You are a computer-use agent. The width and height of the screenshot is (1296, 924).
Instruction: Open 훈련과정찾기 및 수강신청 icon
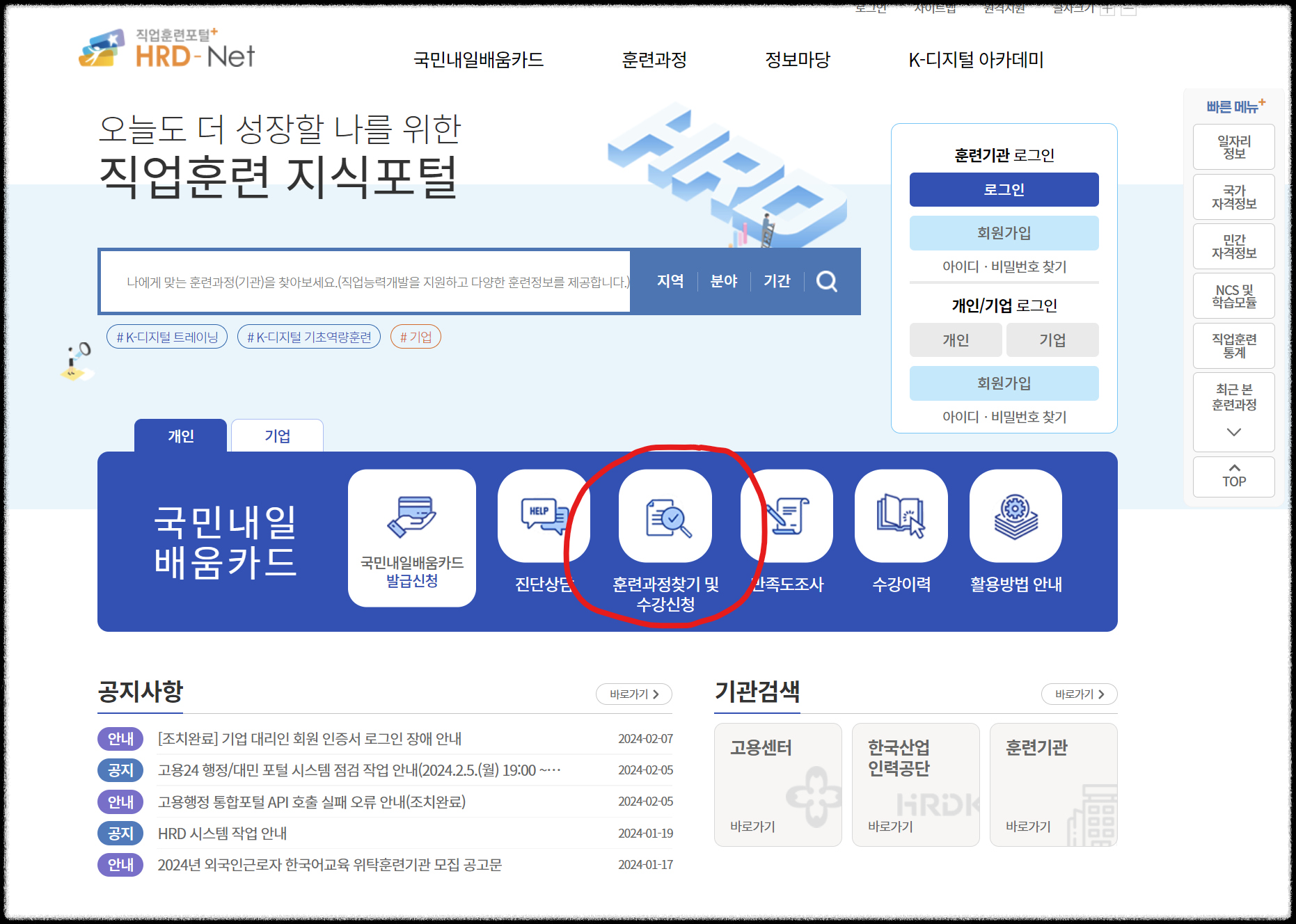[x=665, y=516]
